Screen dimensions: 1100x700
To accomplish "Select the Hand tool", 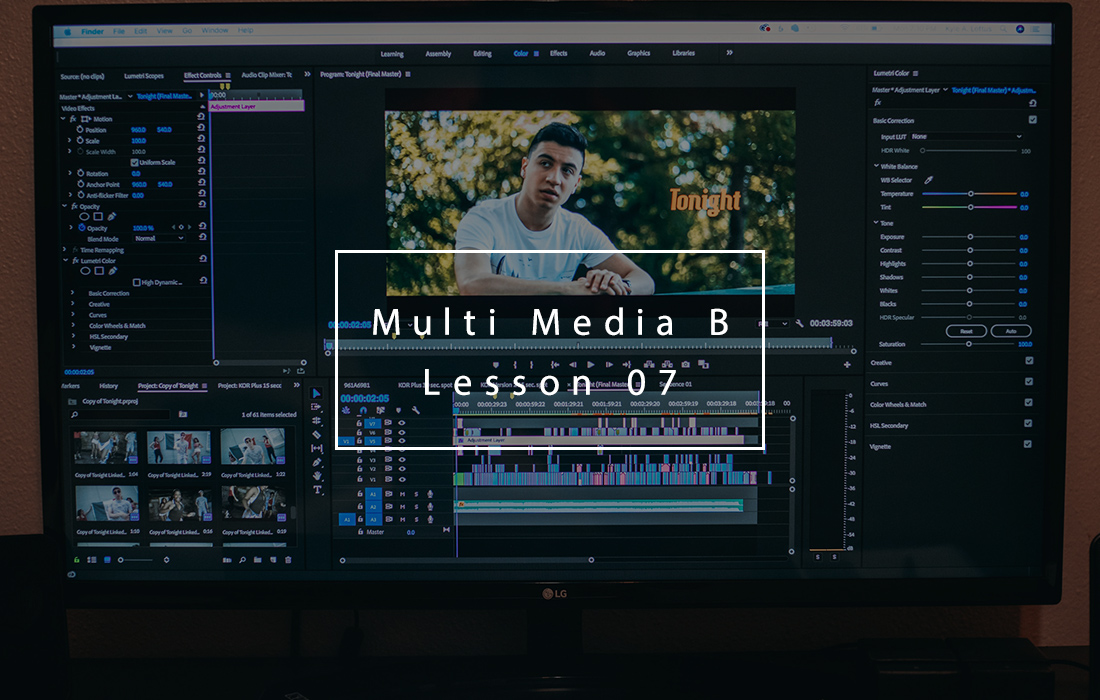I will tap(317, 476).
